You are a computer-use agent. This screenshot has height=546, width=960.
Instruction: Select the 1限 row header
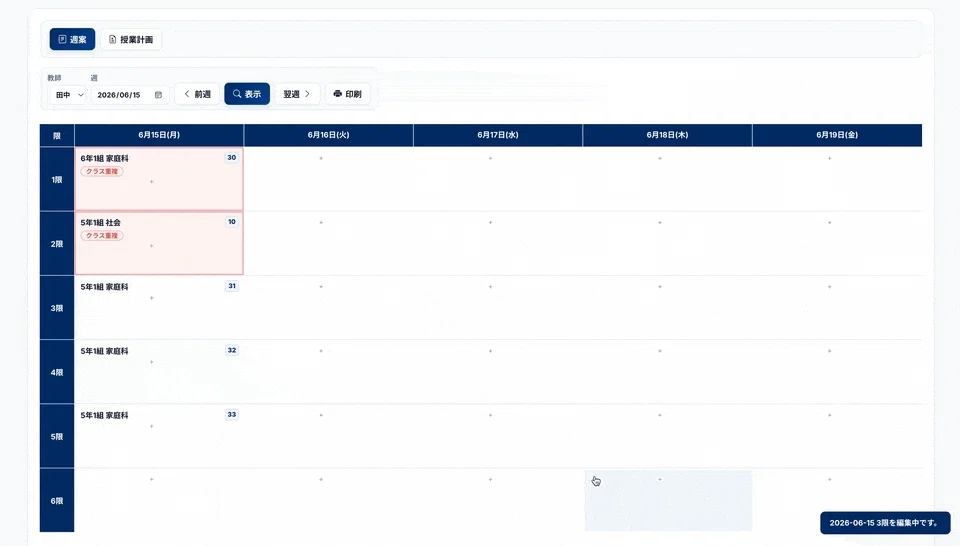(57, 179)
